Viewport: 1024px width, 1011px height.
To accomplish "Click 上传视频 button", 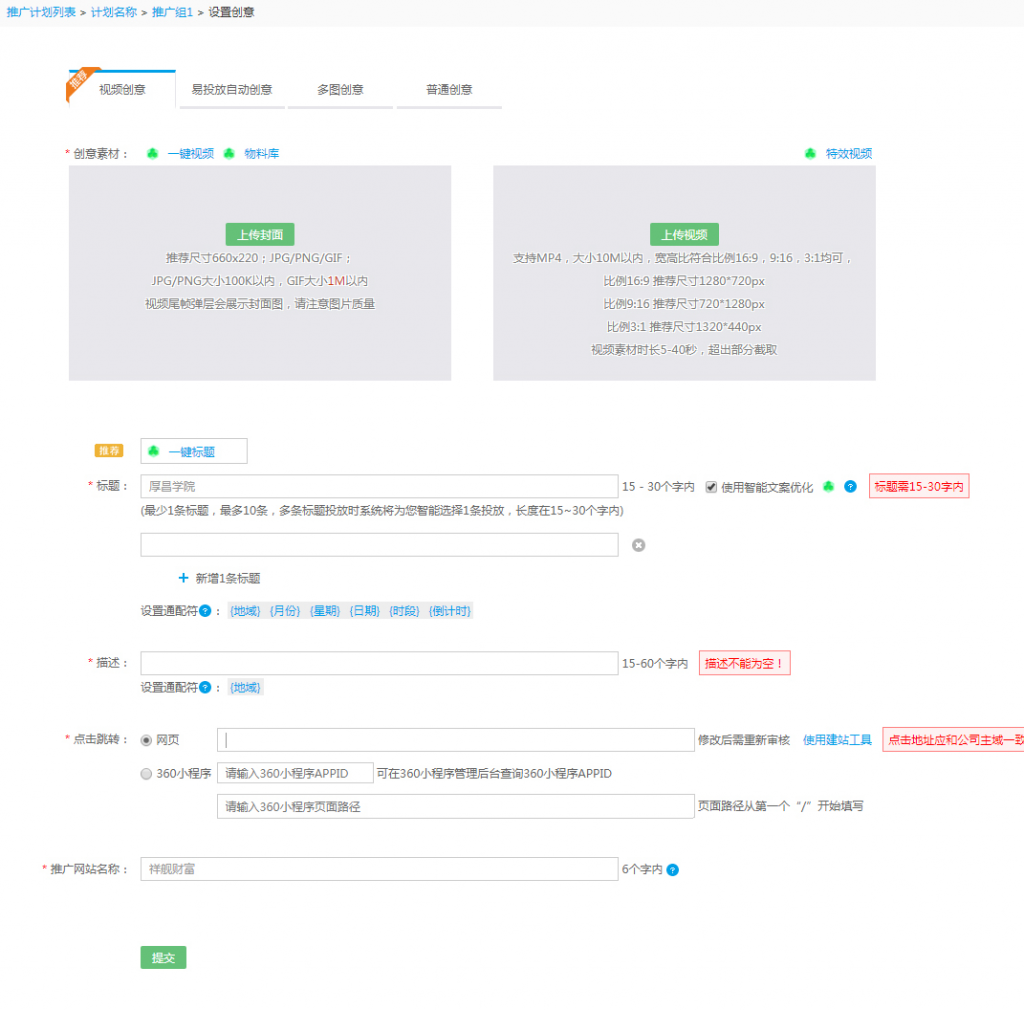I will [684, 234].
